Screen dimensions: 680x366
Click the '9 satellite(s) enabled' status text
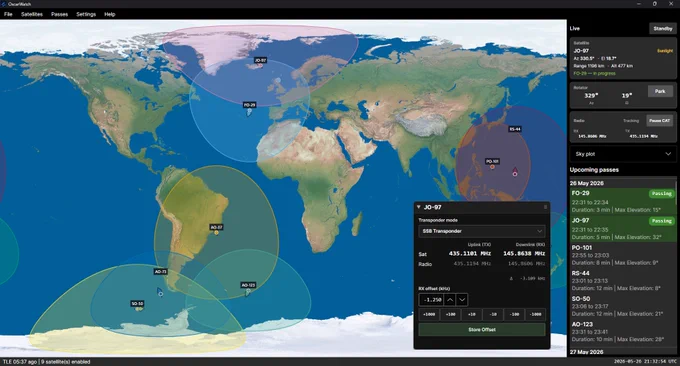pyautogui.click(x=66, y=362)
